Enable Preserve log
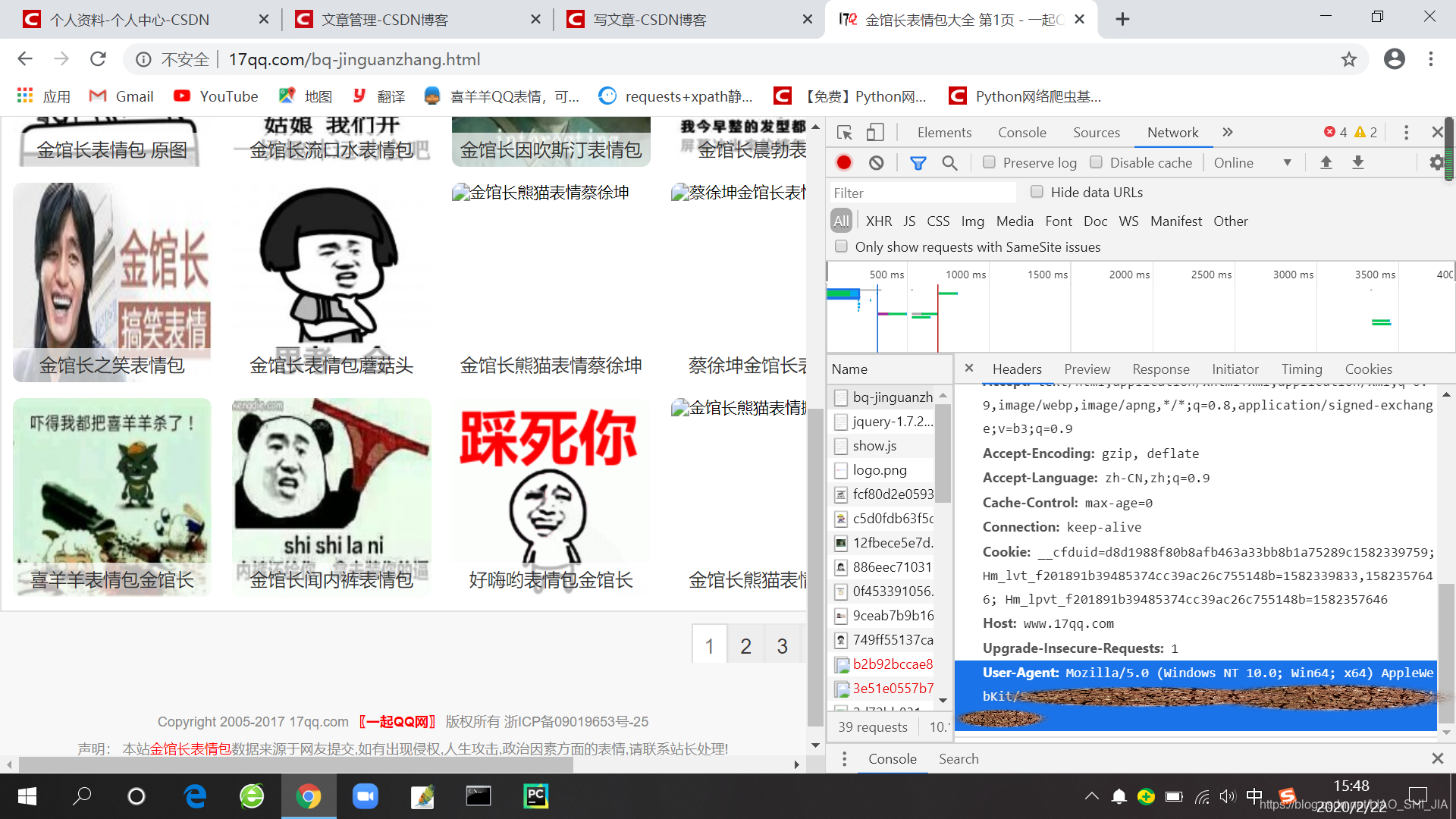 (989, 162)
